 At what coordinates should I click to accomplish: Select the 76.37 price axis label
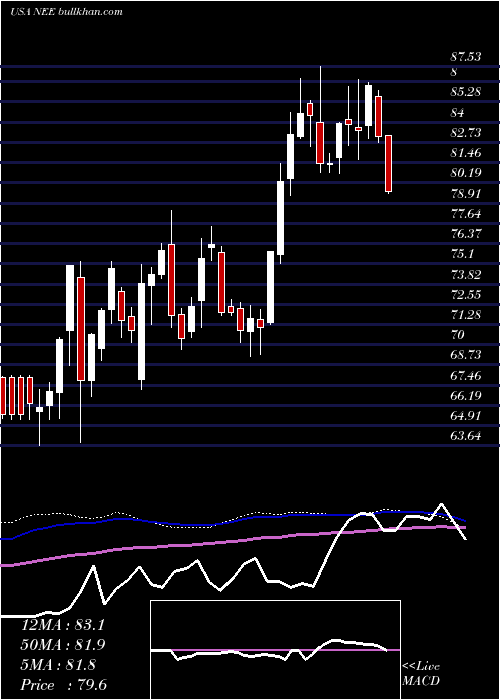(x=467, y=233)
